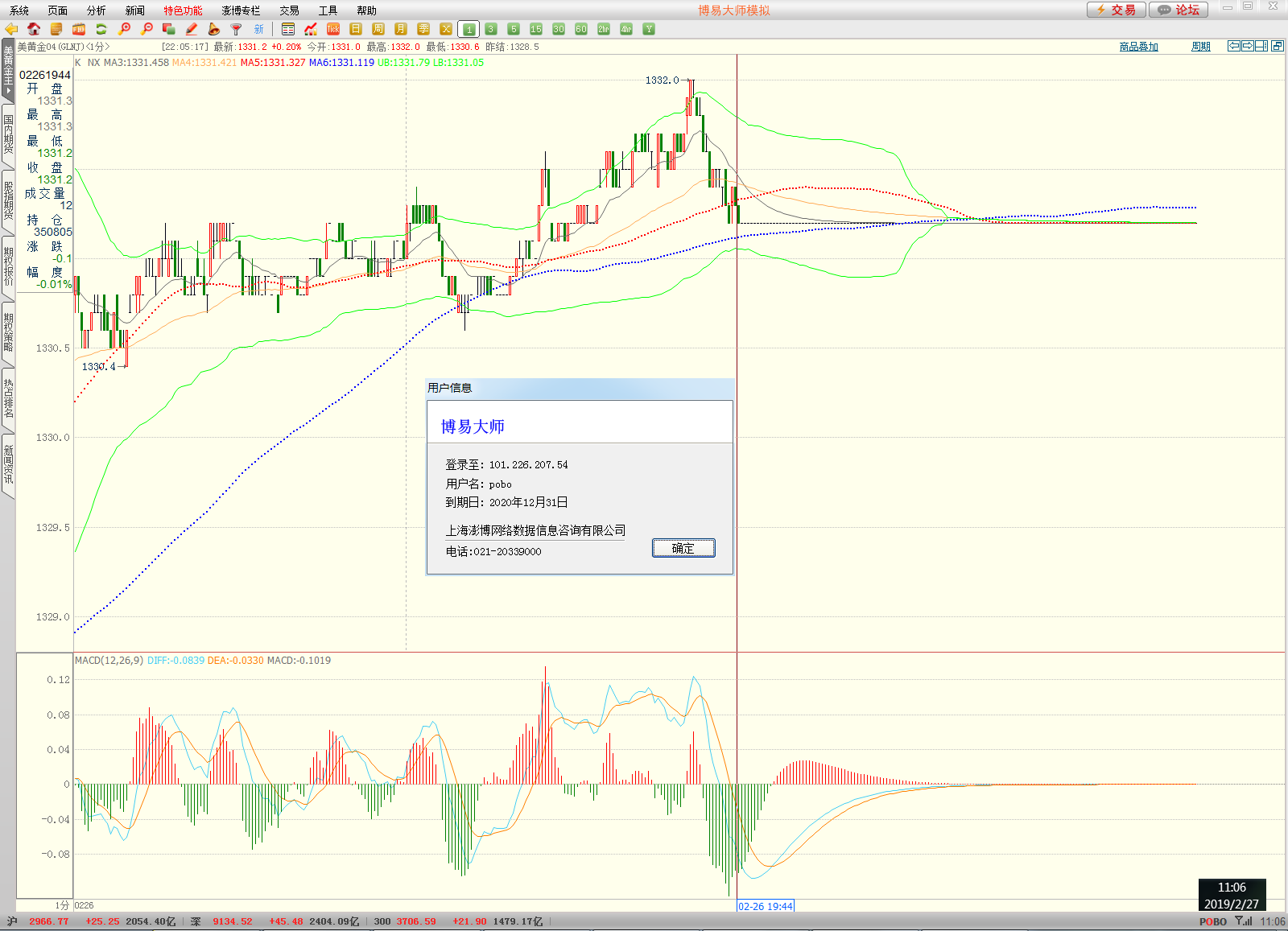Switch to the 5-minute period button

point(514,29)
